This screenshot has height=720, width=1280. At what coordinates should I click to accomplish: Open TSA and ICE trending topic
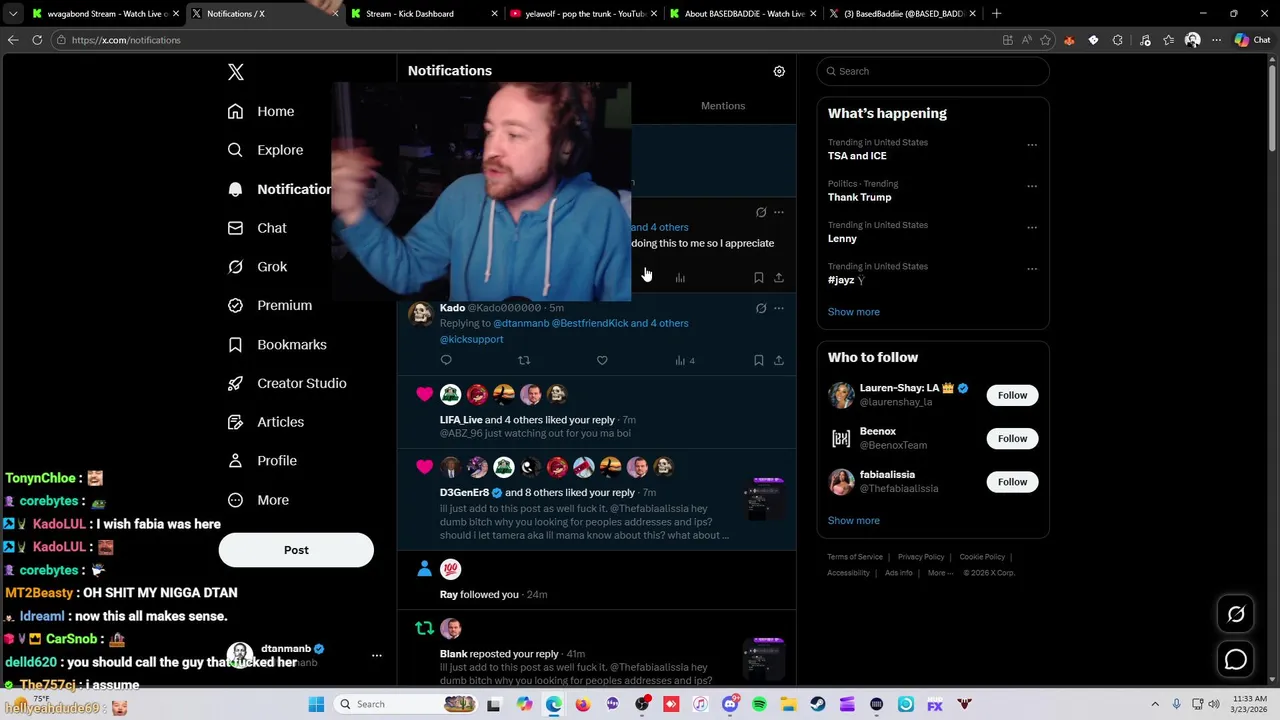(x=857, y=156)
